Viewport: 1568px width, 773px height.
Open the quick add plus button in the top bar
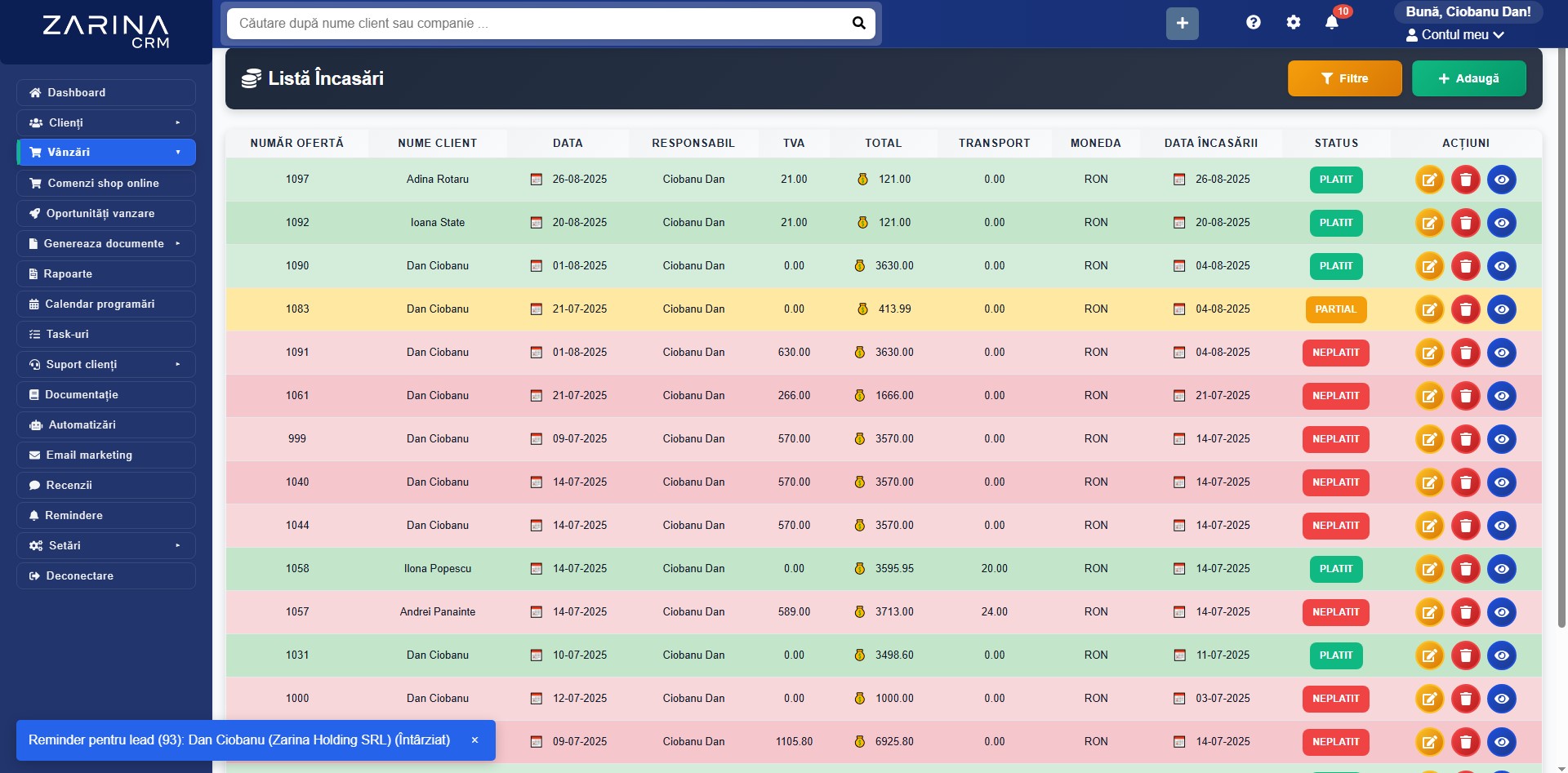tap(1182, 23)
